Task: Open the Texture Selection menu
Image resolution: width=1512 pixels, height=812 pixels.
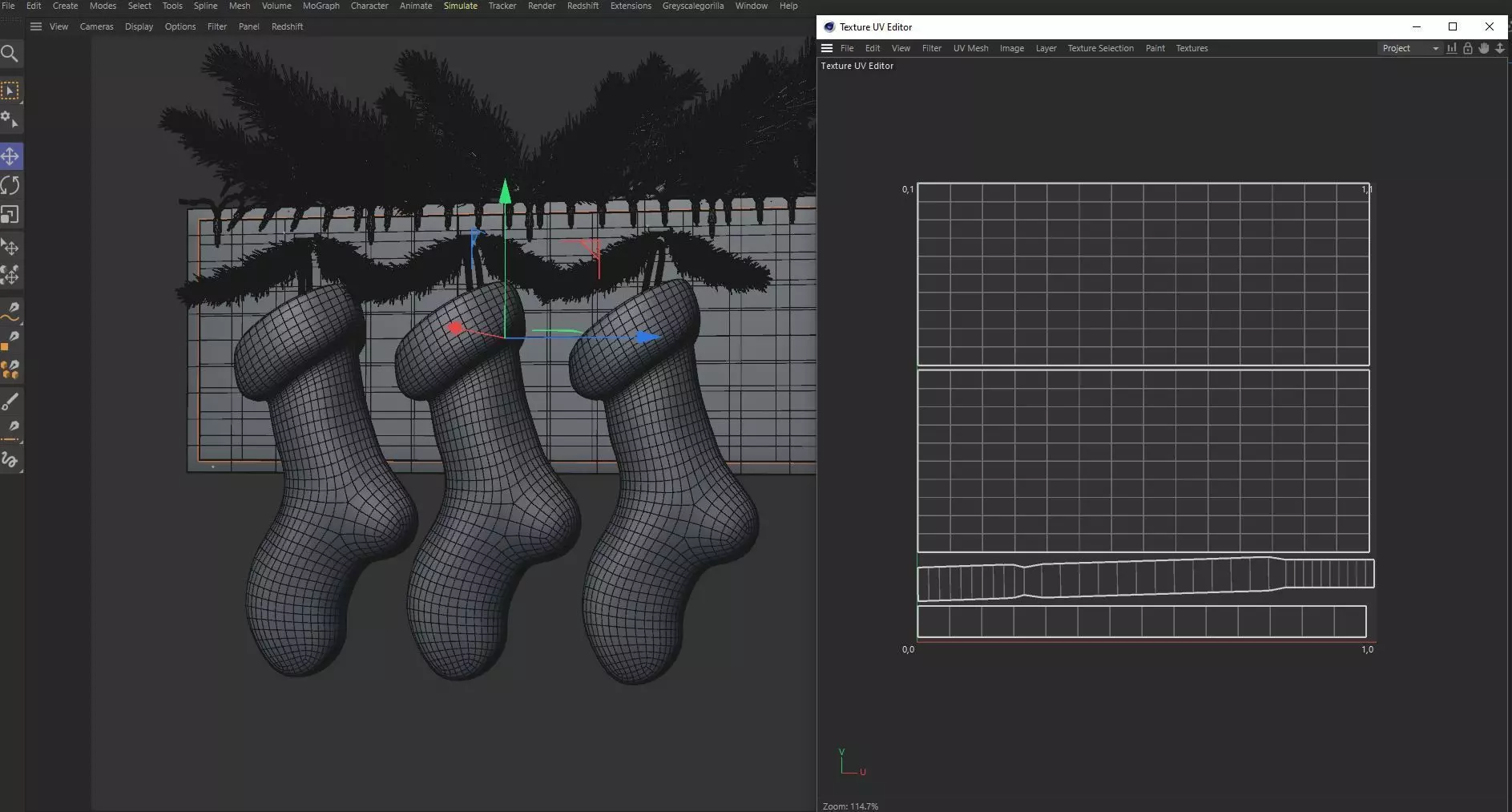Action: coord(1100,48)
